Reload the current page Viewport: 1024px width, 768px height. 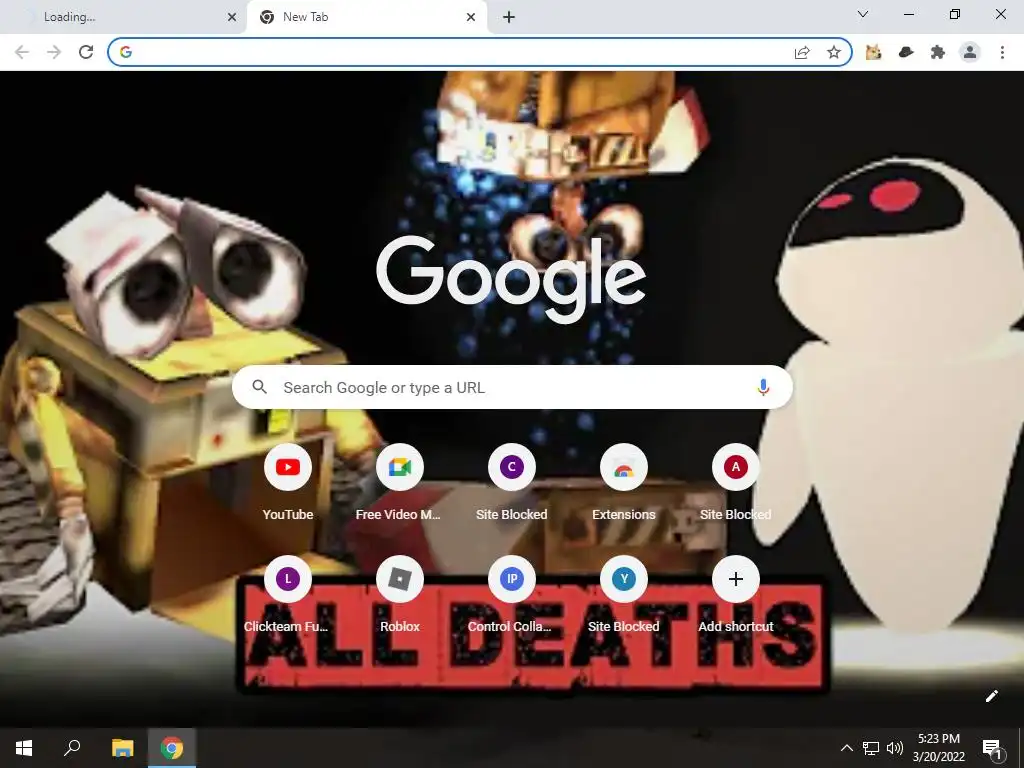(x=86, y=52)
